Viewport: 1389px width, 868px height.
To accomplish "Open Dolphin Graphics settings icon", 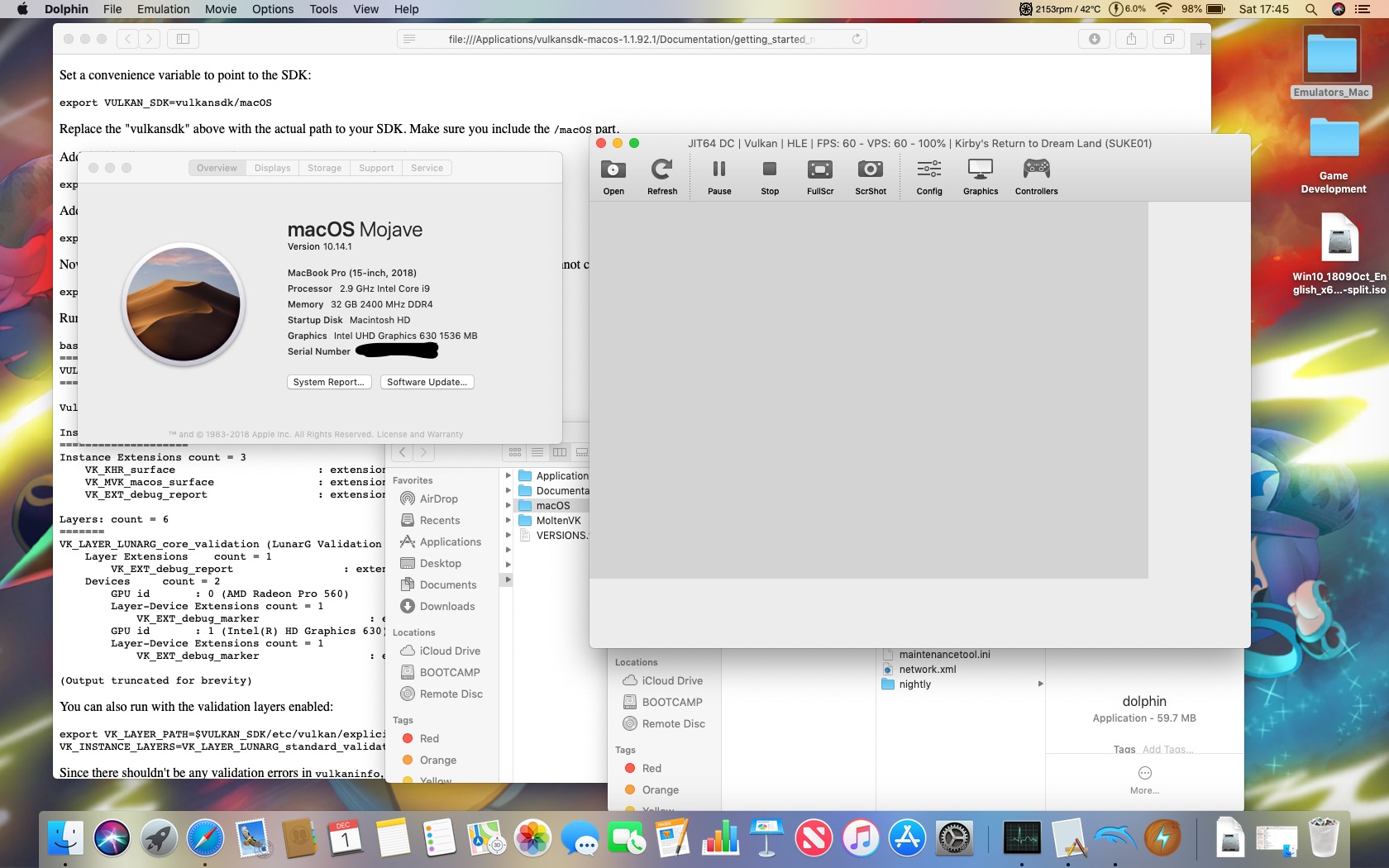I will pyautogui.click(x=981, y=177).
